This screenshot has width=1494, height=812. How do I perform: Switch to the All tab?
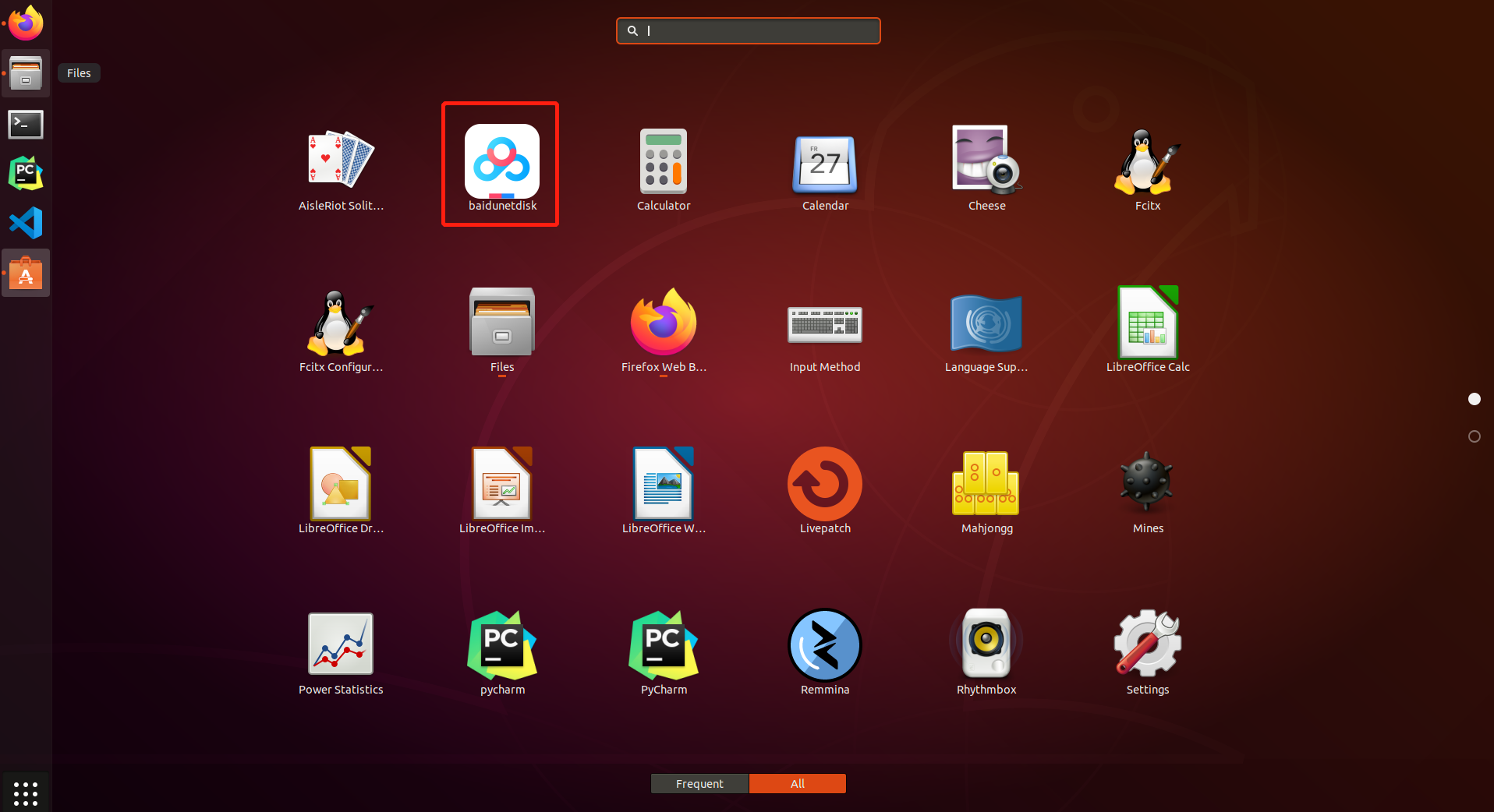[x=798, y=783]
